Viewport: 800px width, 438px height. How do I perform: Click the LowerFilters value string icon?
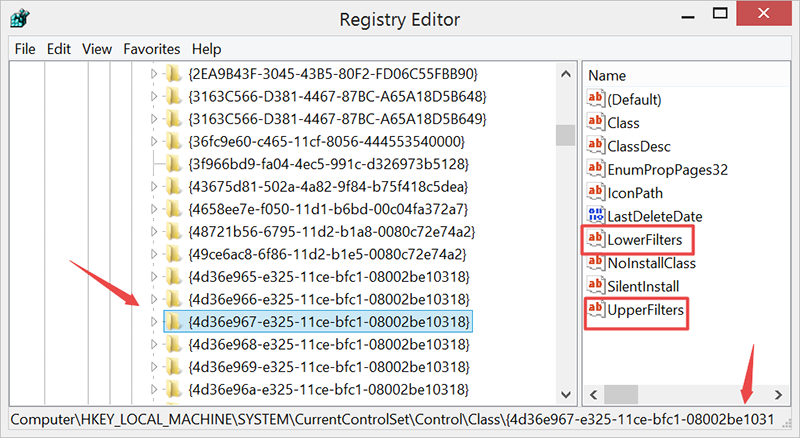595,239
